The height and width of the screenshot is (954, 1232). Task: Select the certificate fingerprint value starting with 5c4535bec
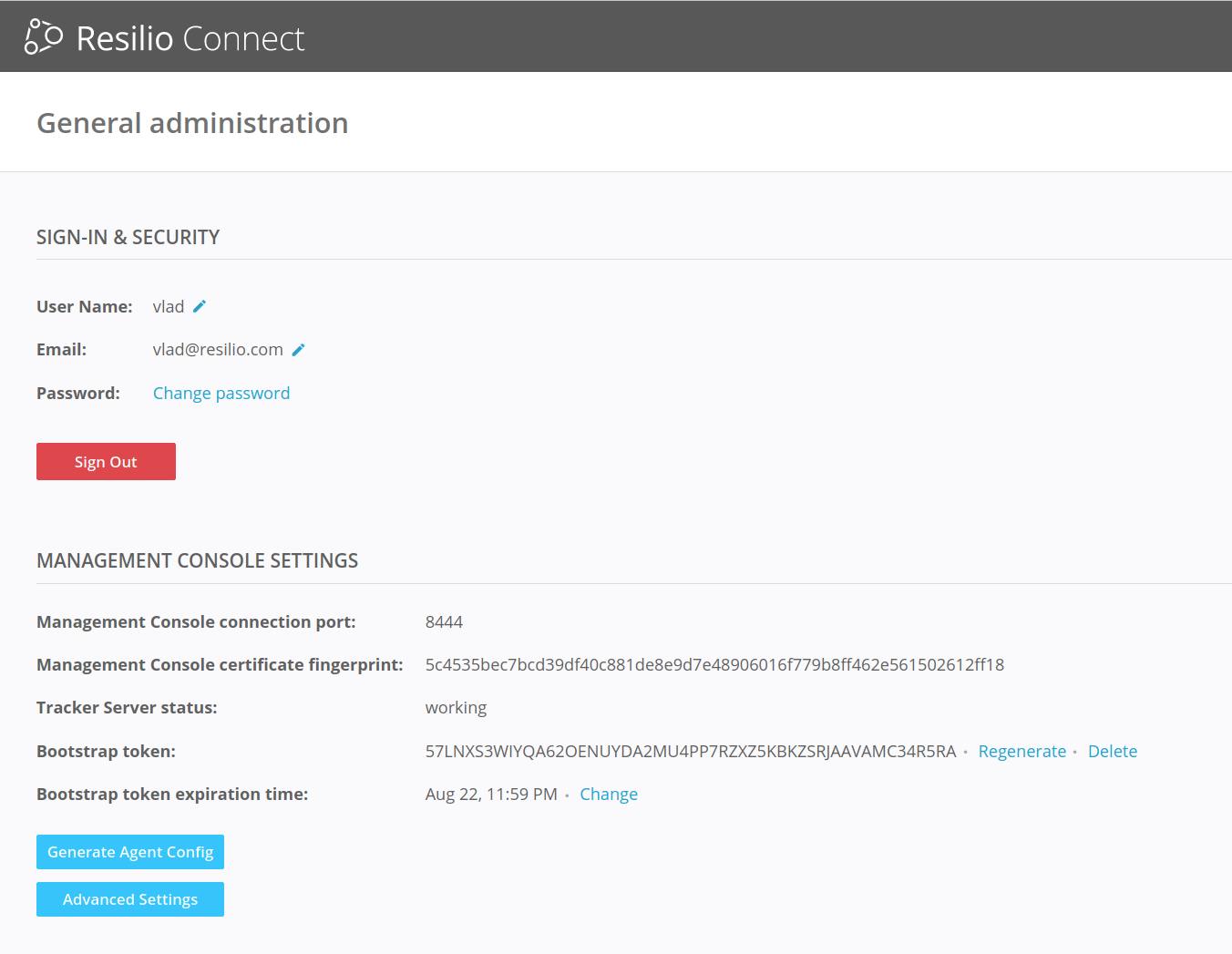pyautogui.click(x=714, y=664)
